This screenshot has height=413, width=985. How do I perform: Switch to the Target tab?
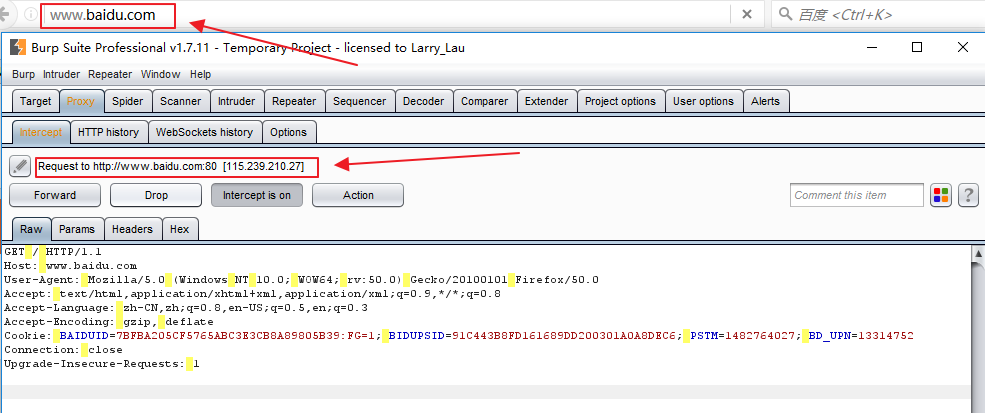(36, 101)
